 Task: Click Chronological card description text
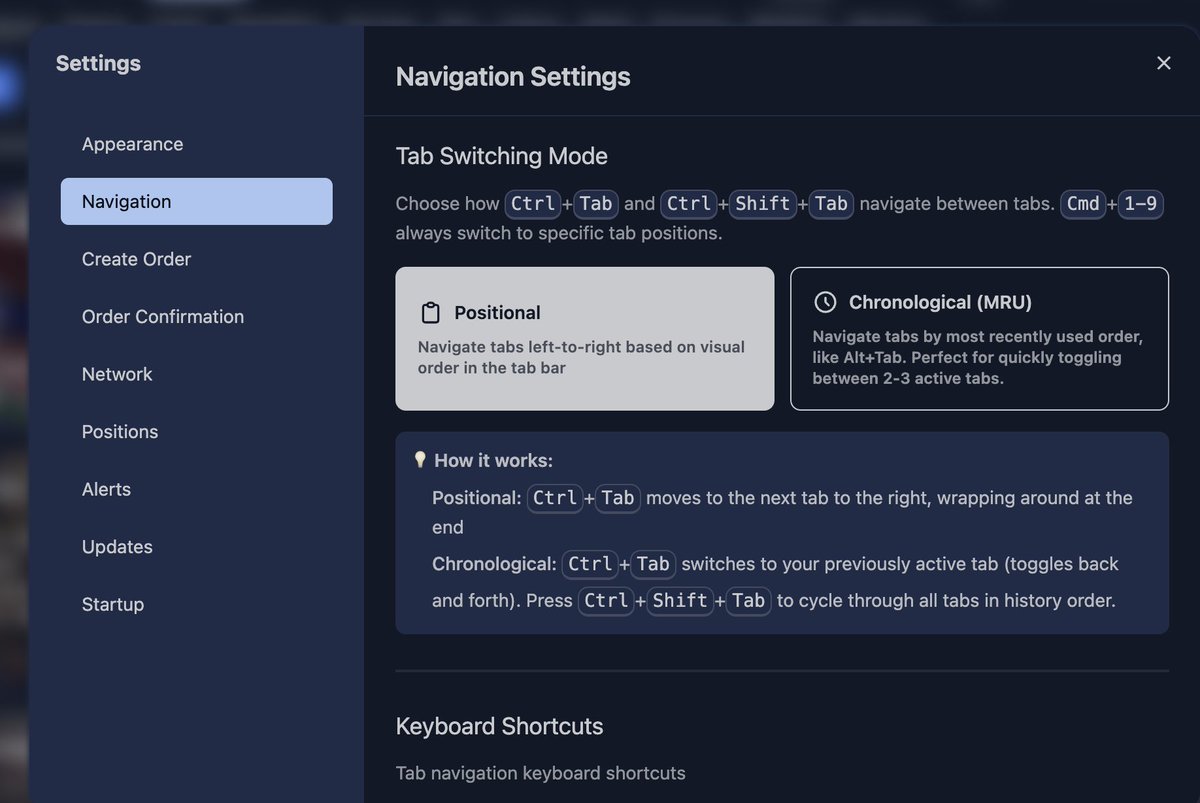pos(977,357)
